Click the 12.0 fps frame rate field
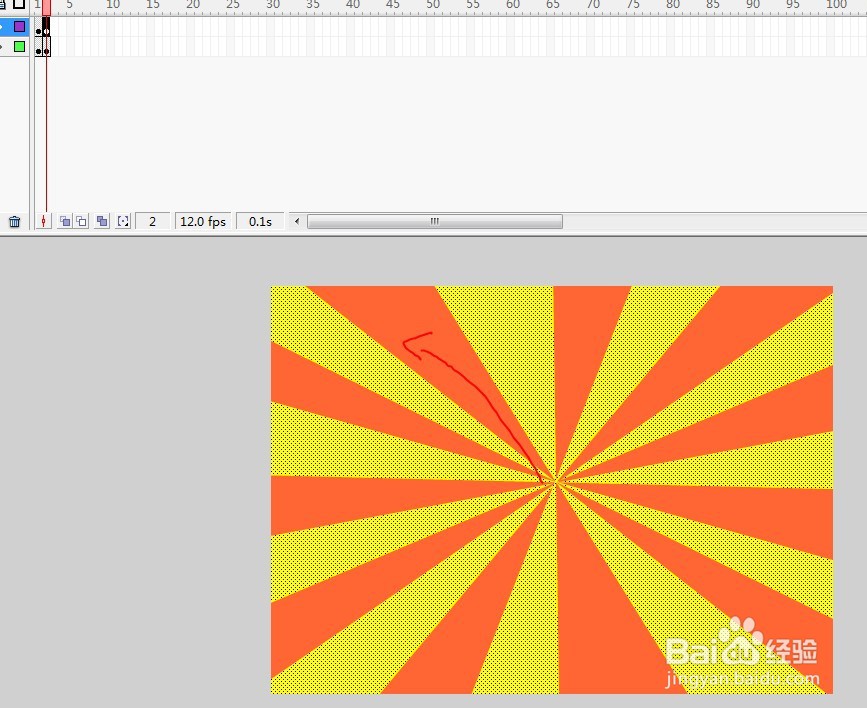Image resolution: width=867 pixels, height=708 pixels. point(203,222)
